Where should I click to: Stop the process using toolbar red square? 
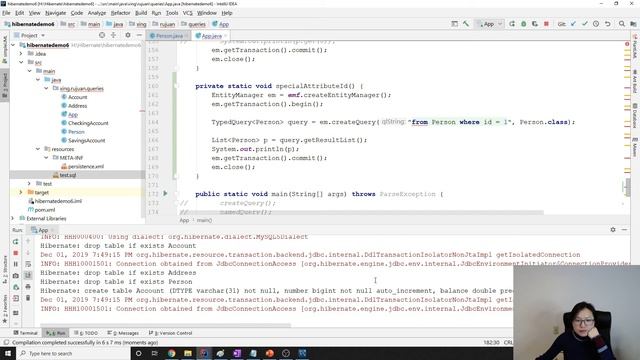pos(546,24)
